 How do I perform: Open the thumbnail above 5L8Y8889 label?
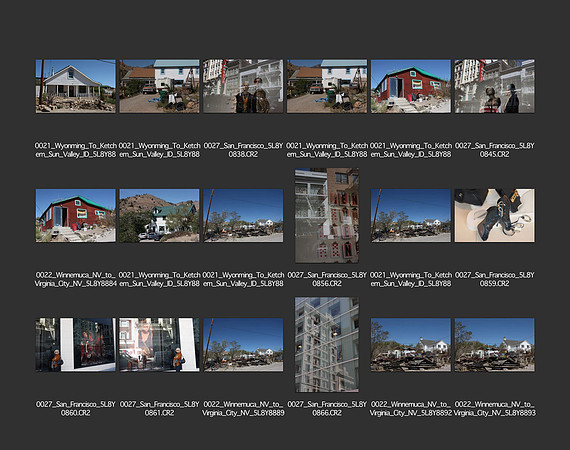pyautogui.click(x=243, y=345)
